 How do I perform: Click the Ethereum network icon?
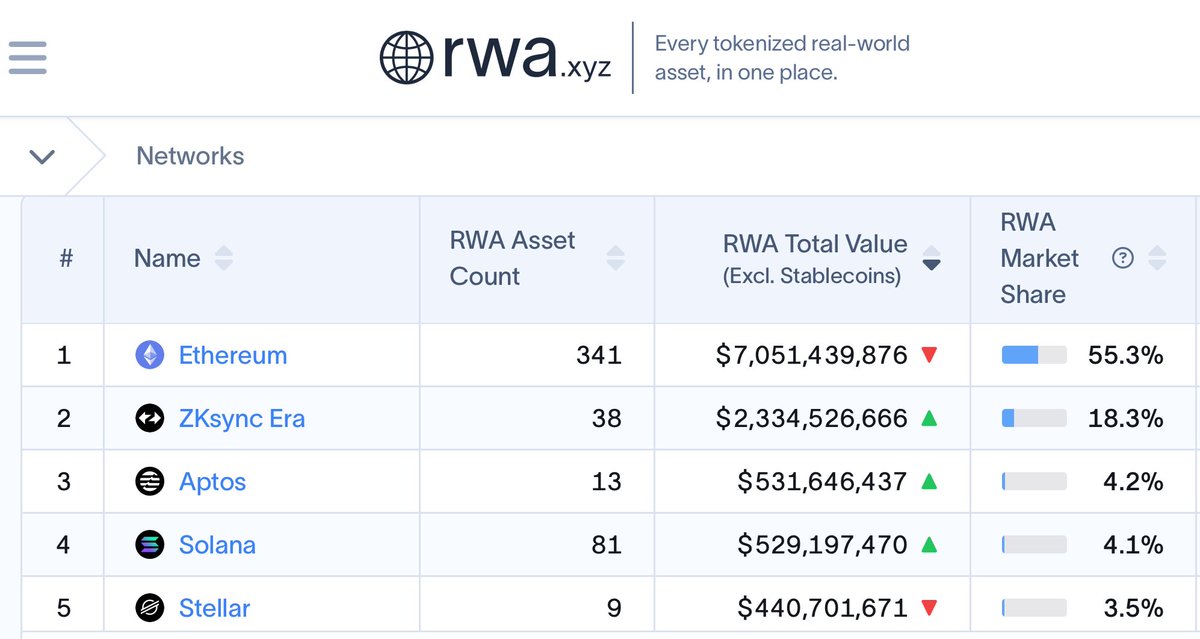[x=149, y=355]
